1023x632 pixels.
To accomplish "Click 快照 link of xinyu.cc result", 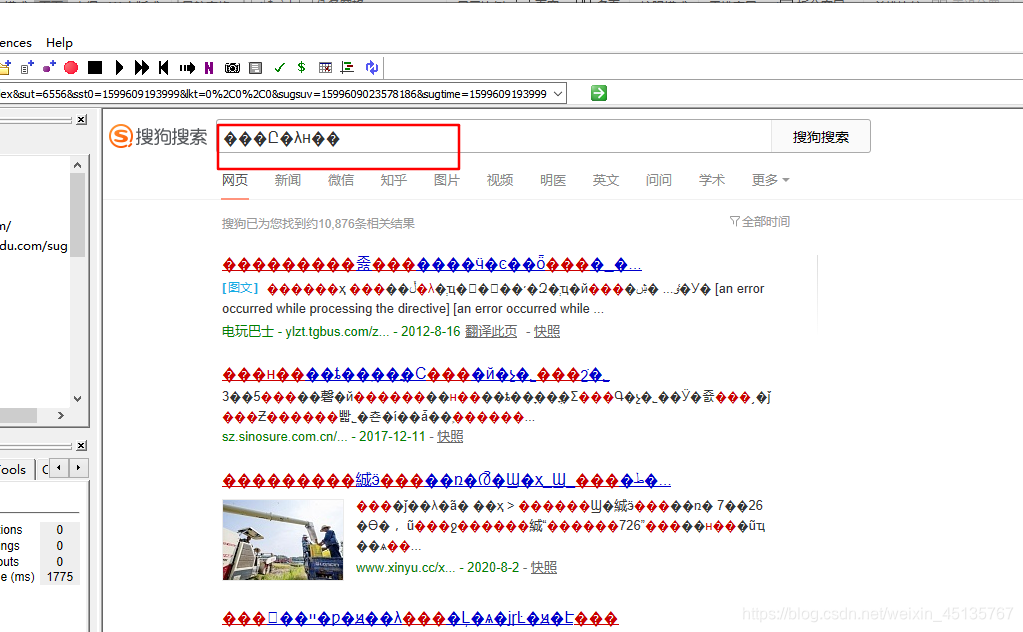I will tap(543, 567).
